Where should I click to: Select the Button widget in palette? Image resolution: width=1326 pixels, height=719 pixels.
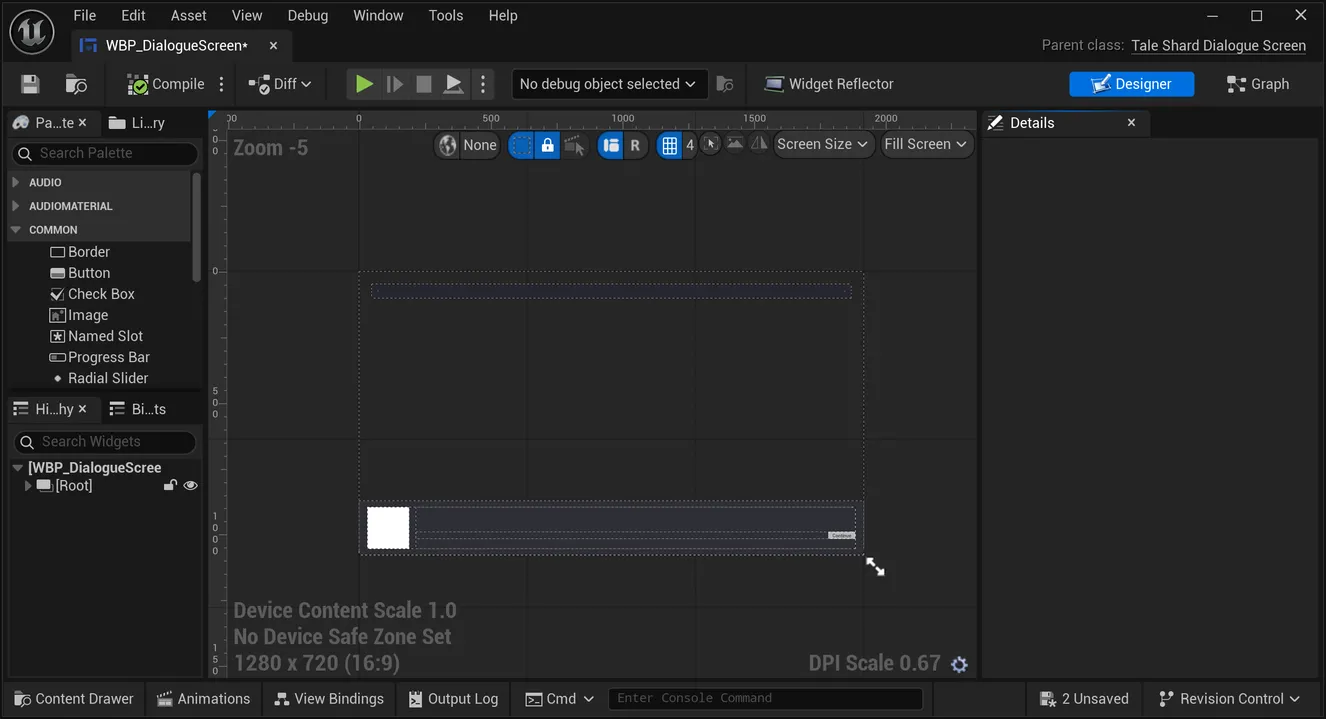(80, 273)
